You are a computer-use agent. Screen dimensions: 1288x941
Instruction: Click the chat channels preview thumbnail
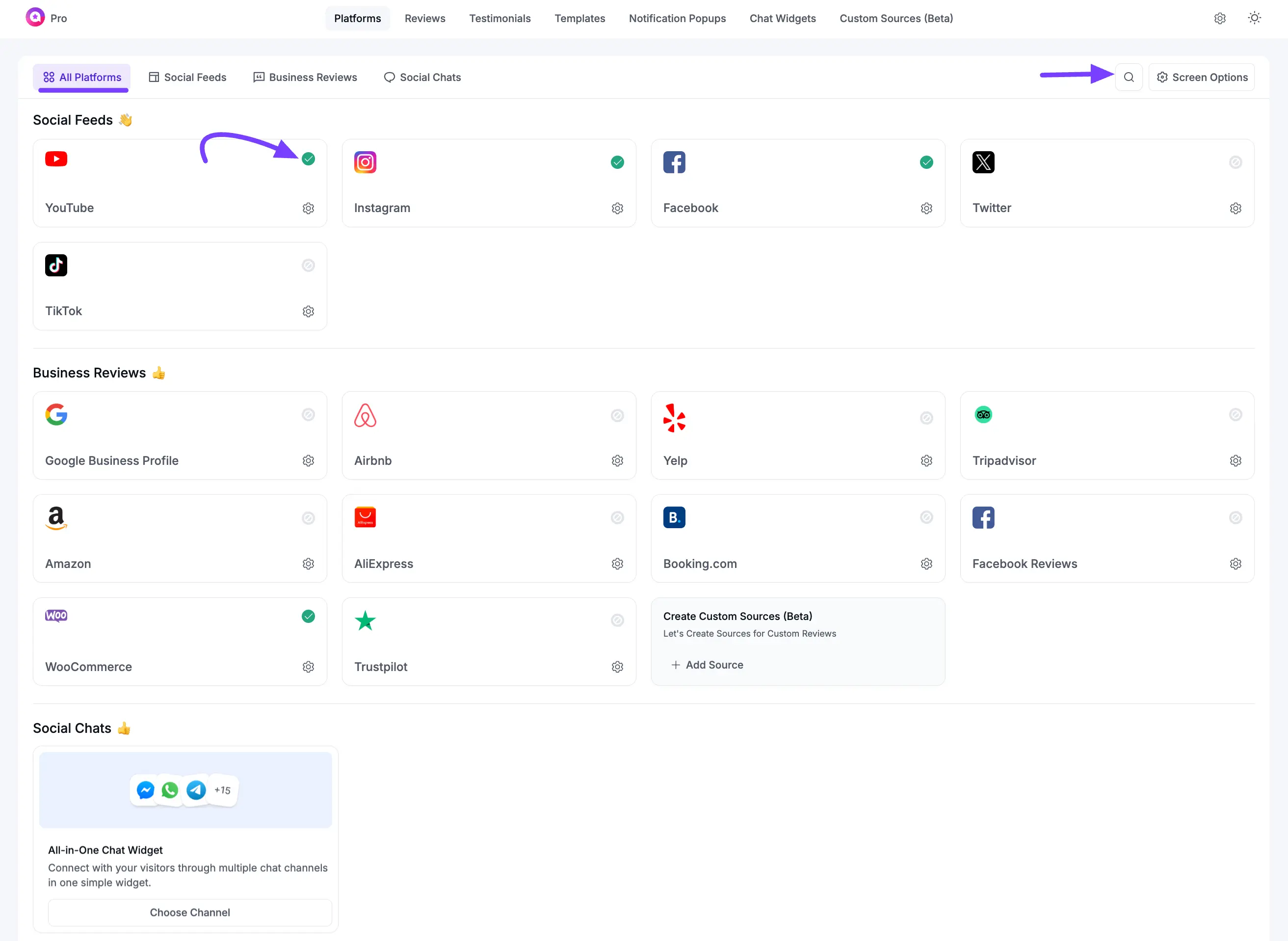coord(185,790)
